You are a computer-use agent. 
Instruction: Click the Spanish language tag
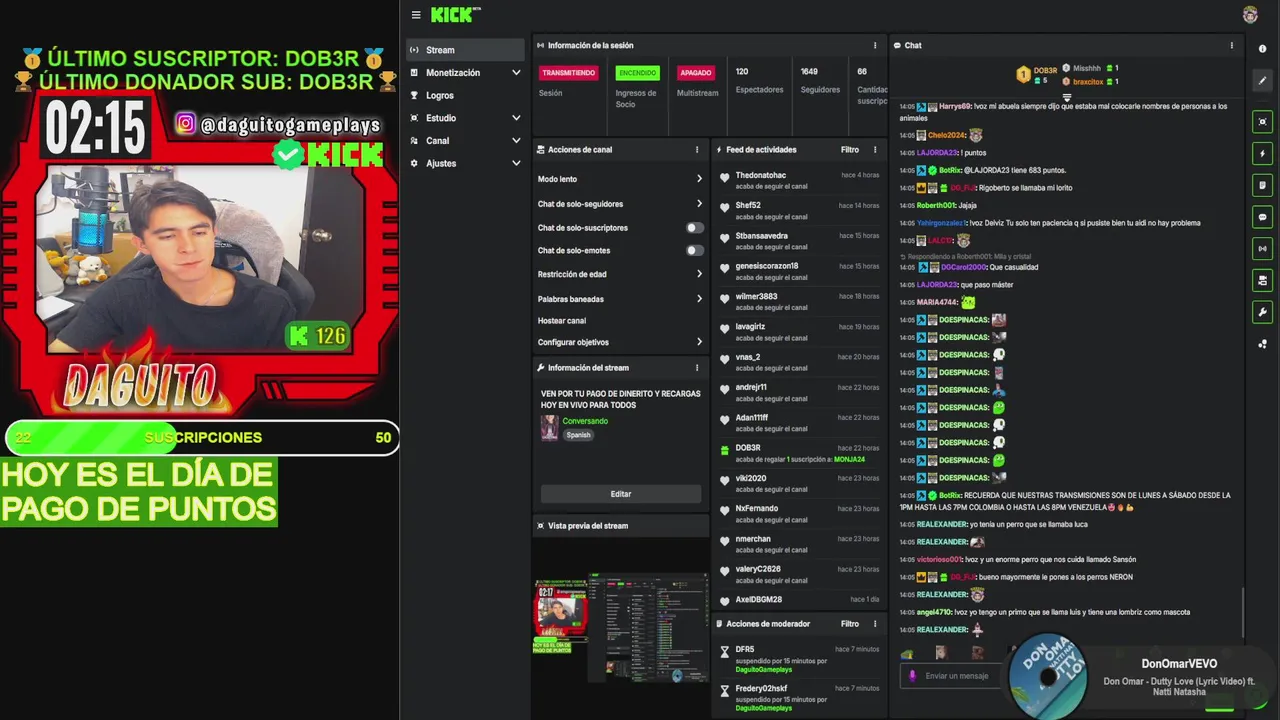[578, 435]
